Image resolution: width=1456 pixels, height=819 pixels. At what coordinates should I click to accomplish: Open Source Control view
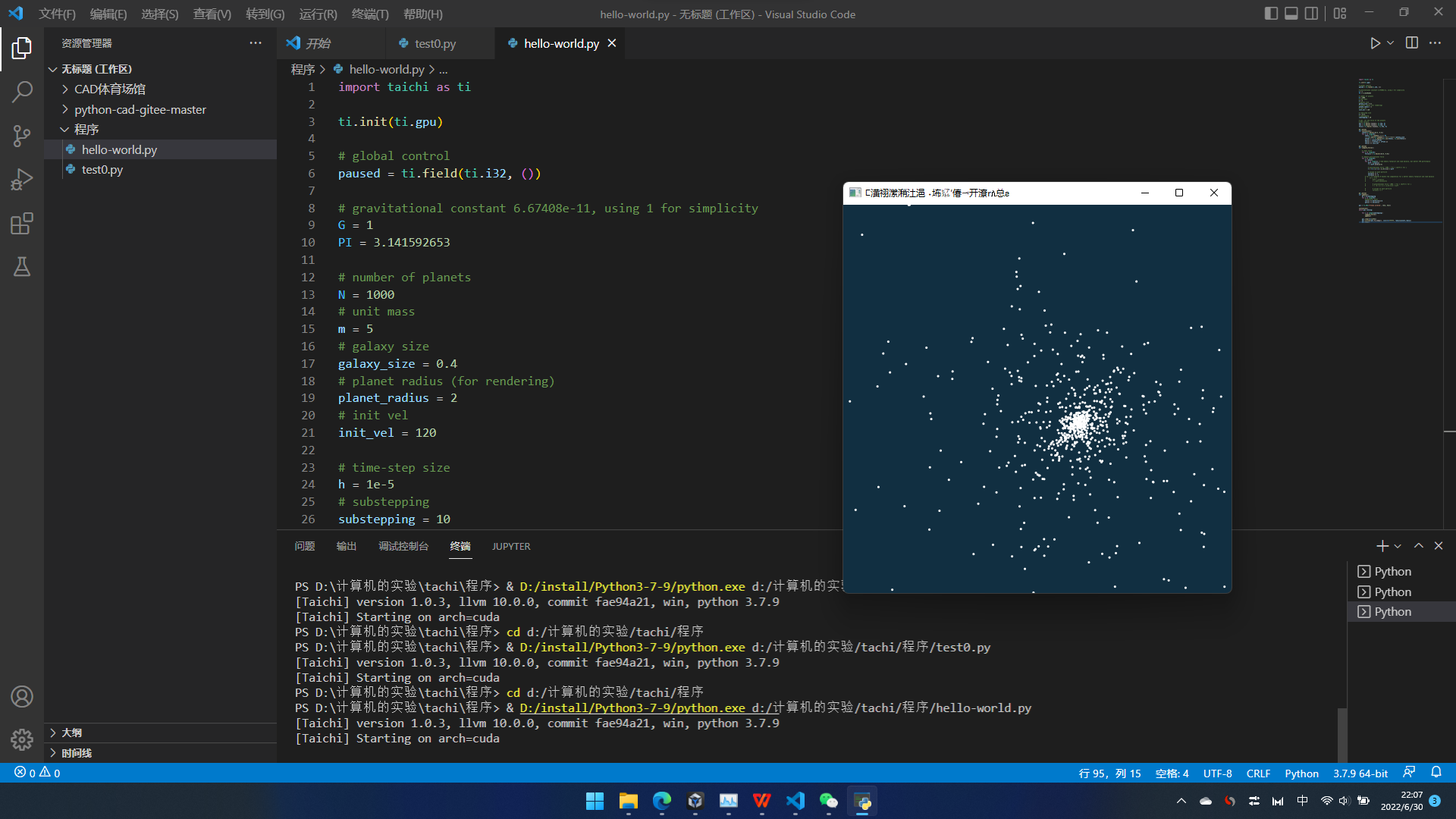[x=22, y=136]
